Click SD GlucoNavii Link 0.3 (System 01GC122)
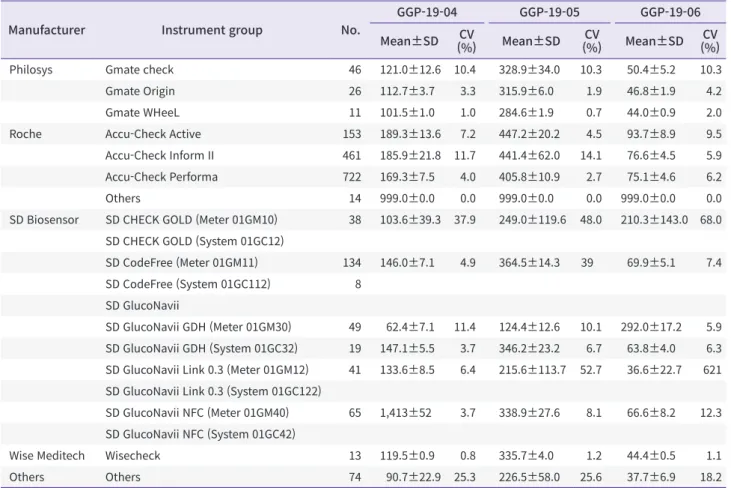 [213, 392]
